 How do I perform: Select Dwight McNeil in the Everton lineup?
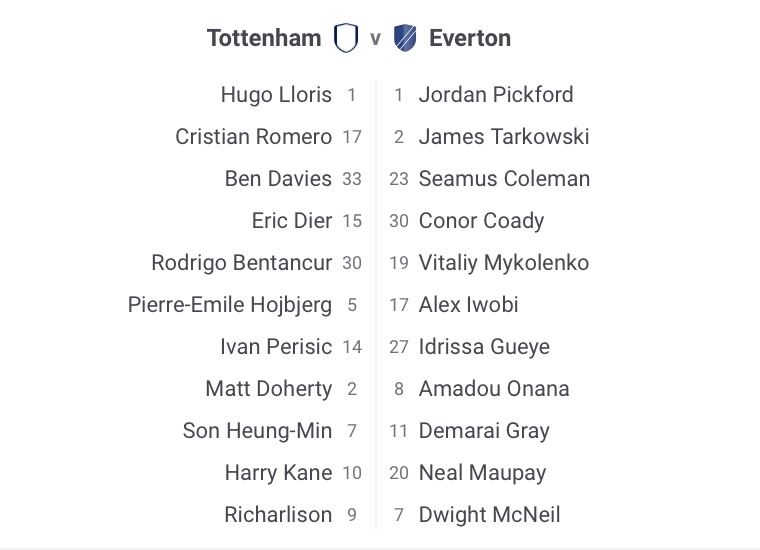489,515
